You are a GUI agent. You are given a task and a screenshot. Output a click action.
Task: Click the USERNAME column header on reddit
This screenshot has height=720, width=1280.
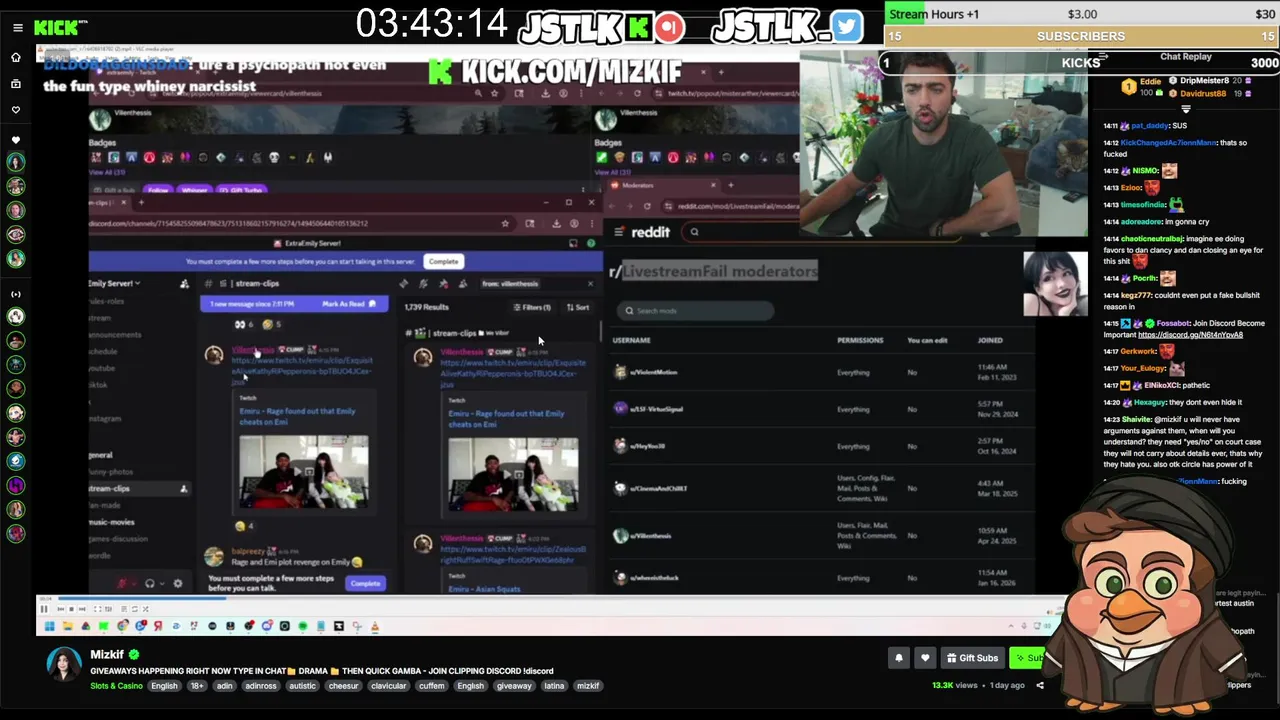632,341
